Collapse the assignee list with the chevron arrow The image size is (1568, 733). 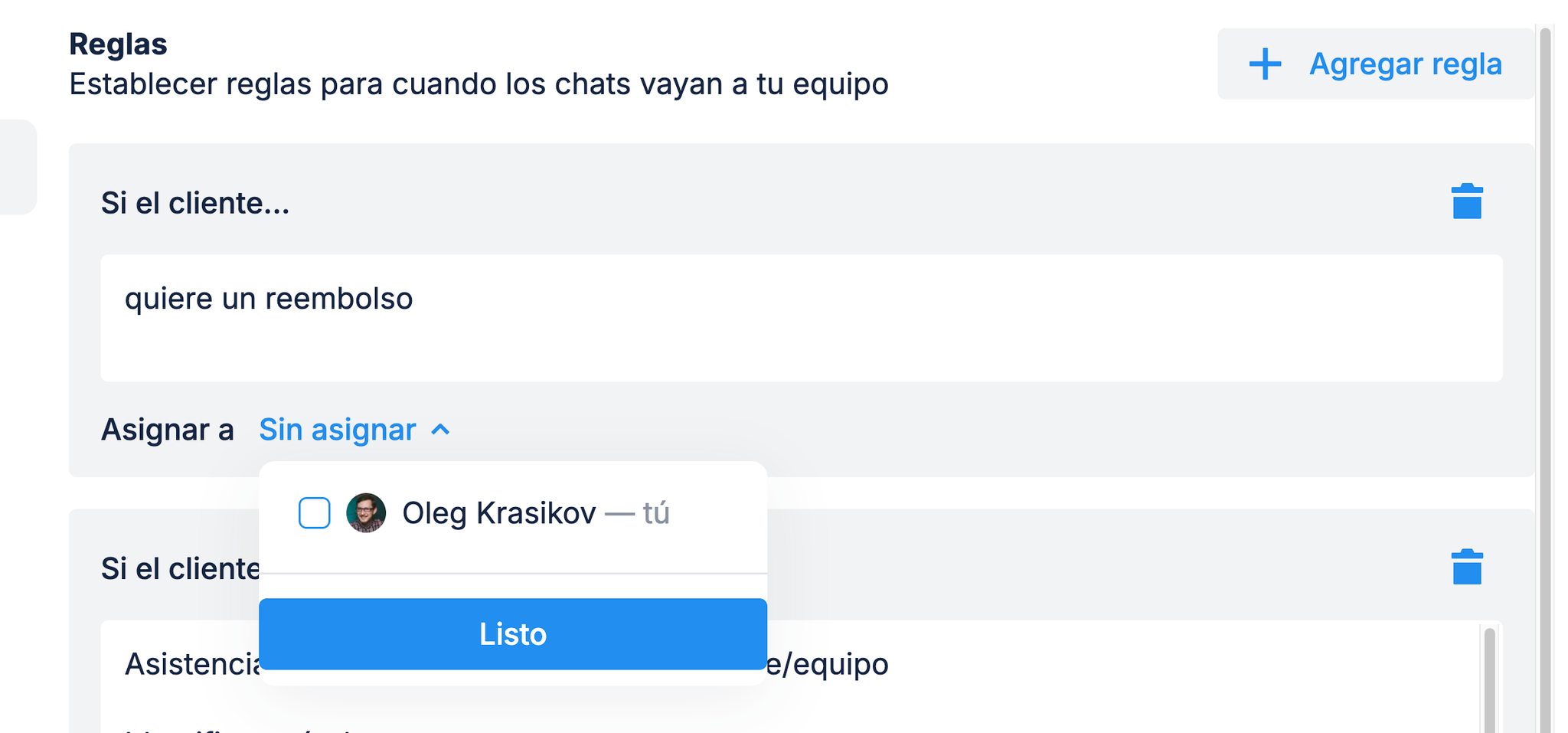click(440, 430)
